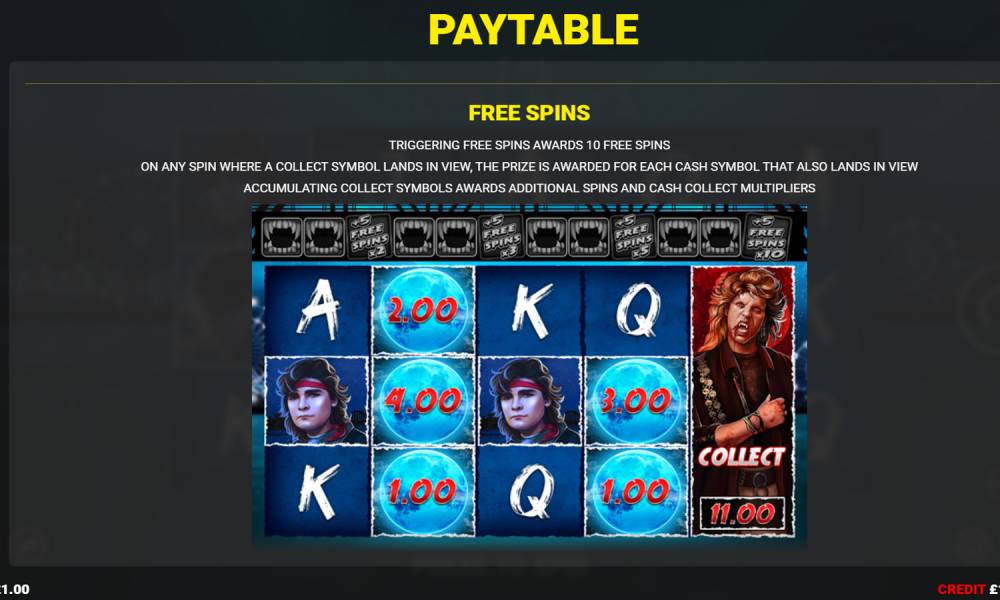This screenshot has height=600, width=1000.
Task: Click the top-row K card symbol
Action: [x=530, y=310]
